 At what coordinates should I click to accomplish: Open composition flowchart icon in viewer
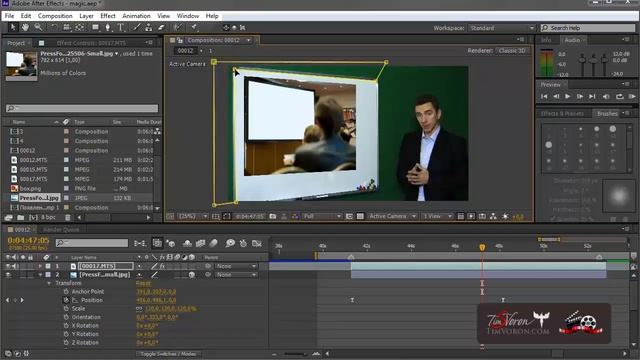pos(493,216)
